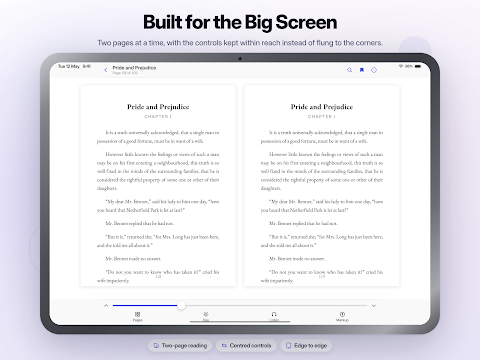Click the upward chevron left of the progress slider

pyautogui.click(x=106, y=305)
